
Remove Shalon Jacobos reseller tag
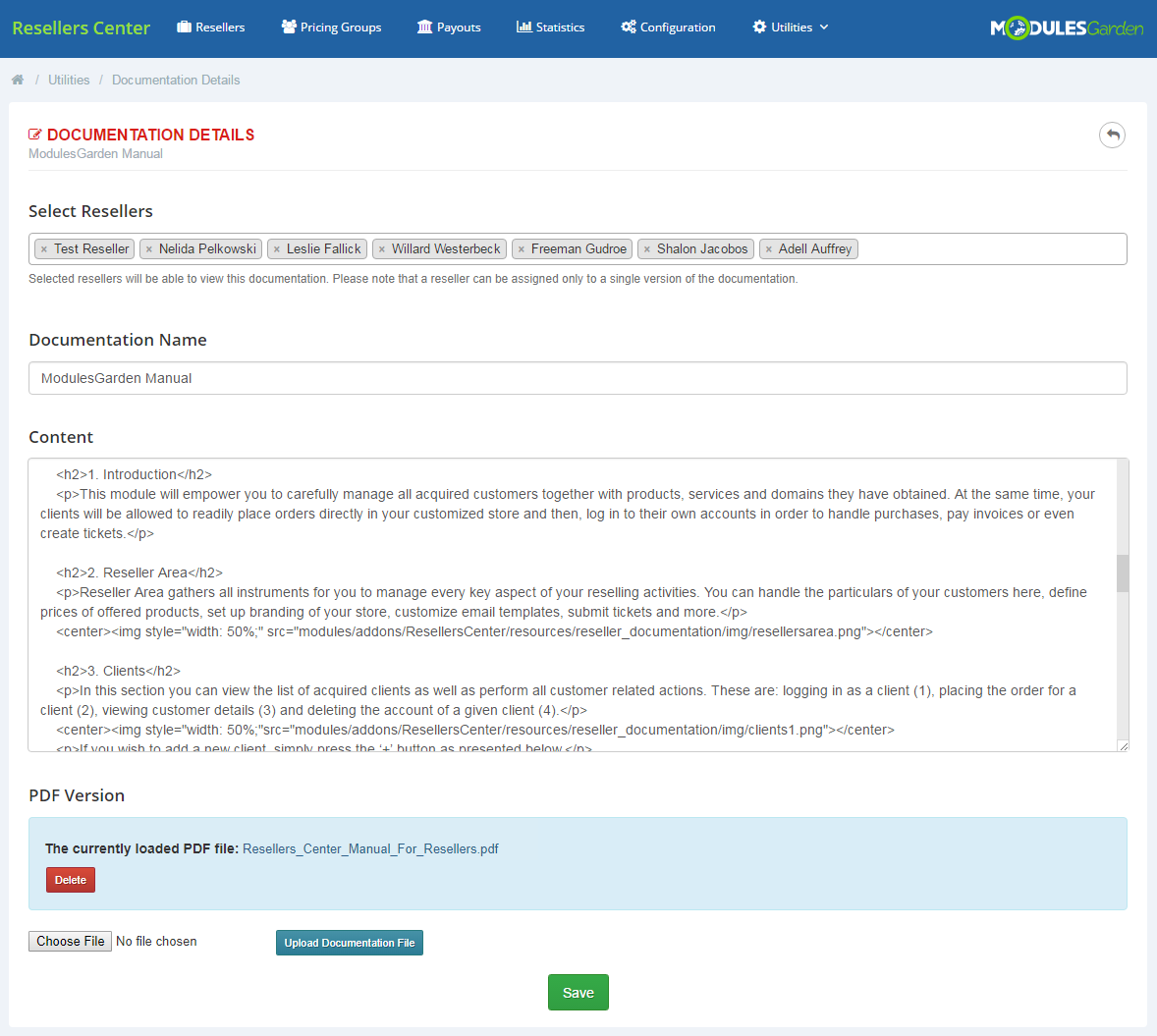point(645,248)
